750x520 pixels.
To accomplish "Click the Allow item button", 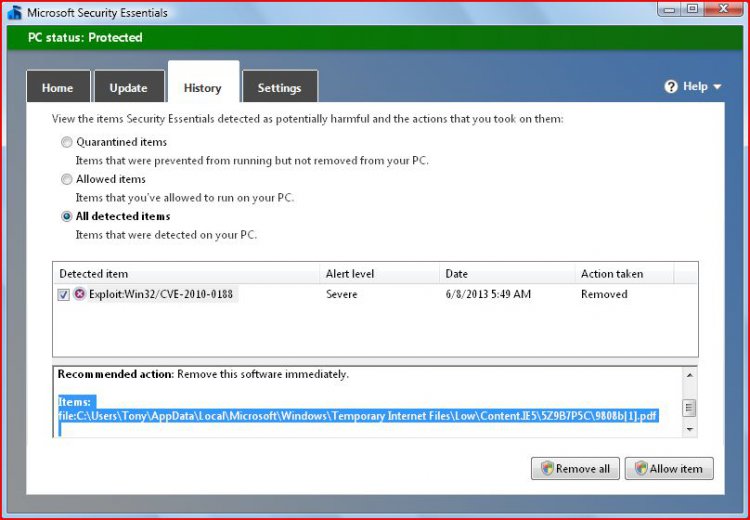I will coord(669,468).
